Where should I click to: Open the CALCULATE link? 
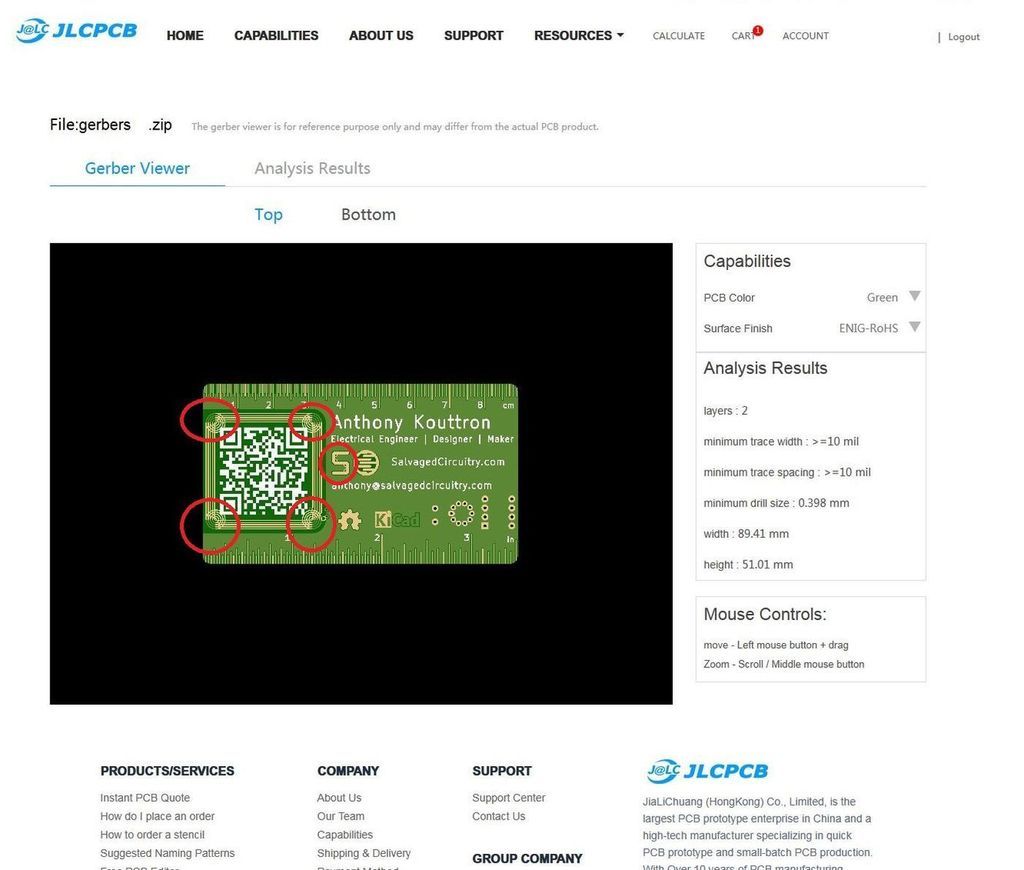pyautogui.click(x=679, y=36)
